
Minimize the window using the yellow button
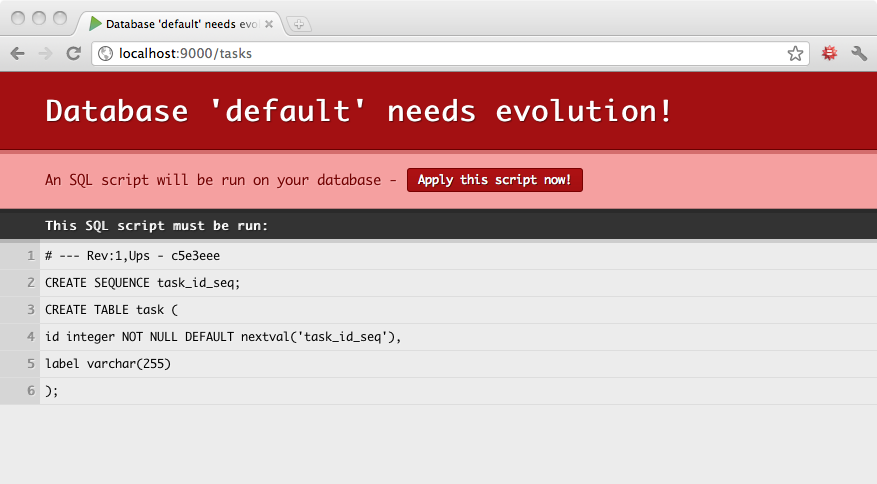click(x=40, y=18)
